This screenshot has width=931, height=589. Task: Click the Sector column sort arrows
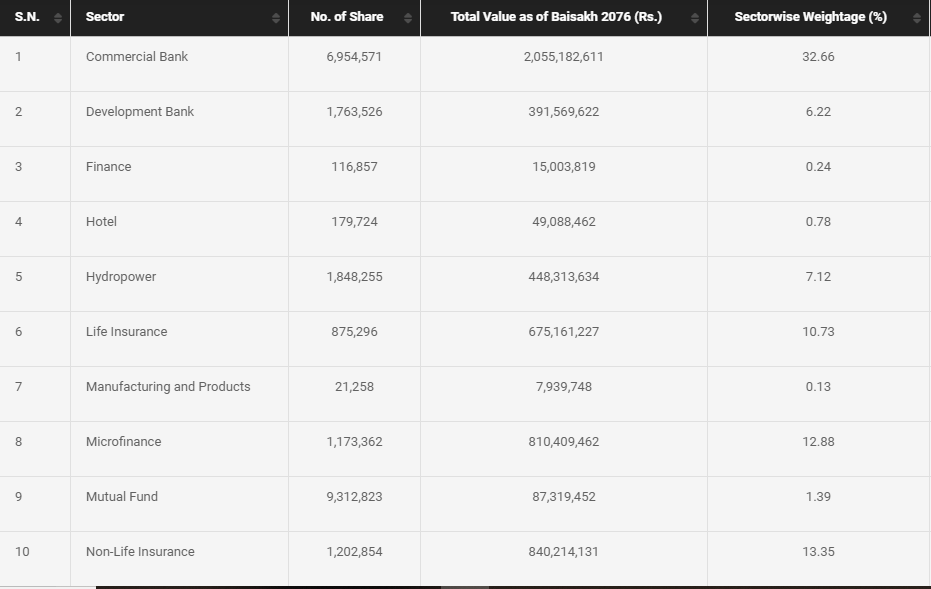tap(276, 18)
